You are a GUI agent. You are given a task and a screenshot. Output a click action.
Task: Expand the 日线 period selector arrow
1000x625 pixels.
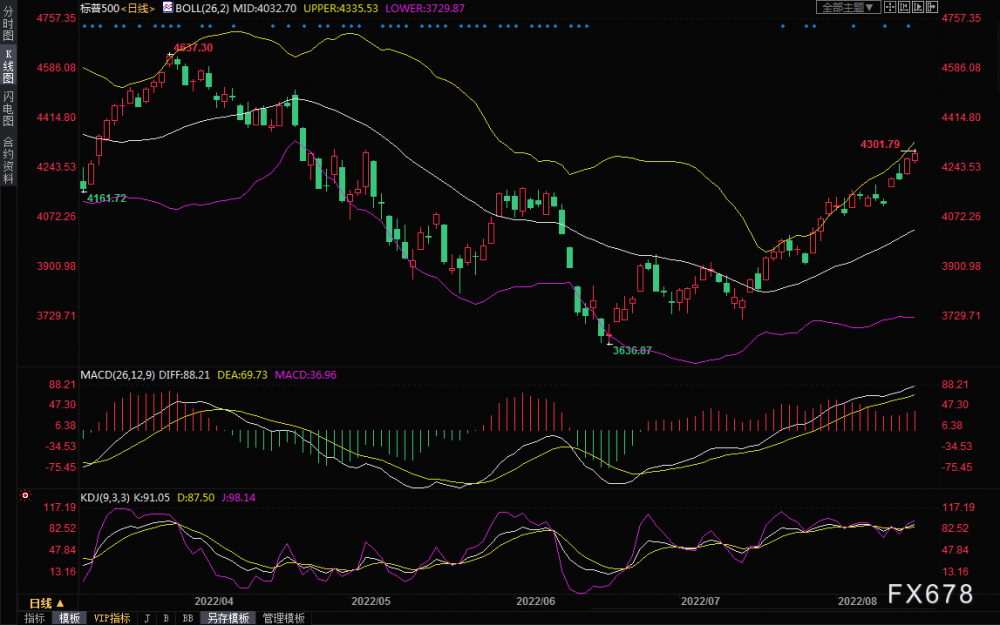[60, 603]
